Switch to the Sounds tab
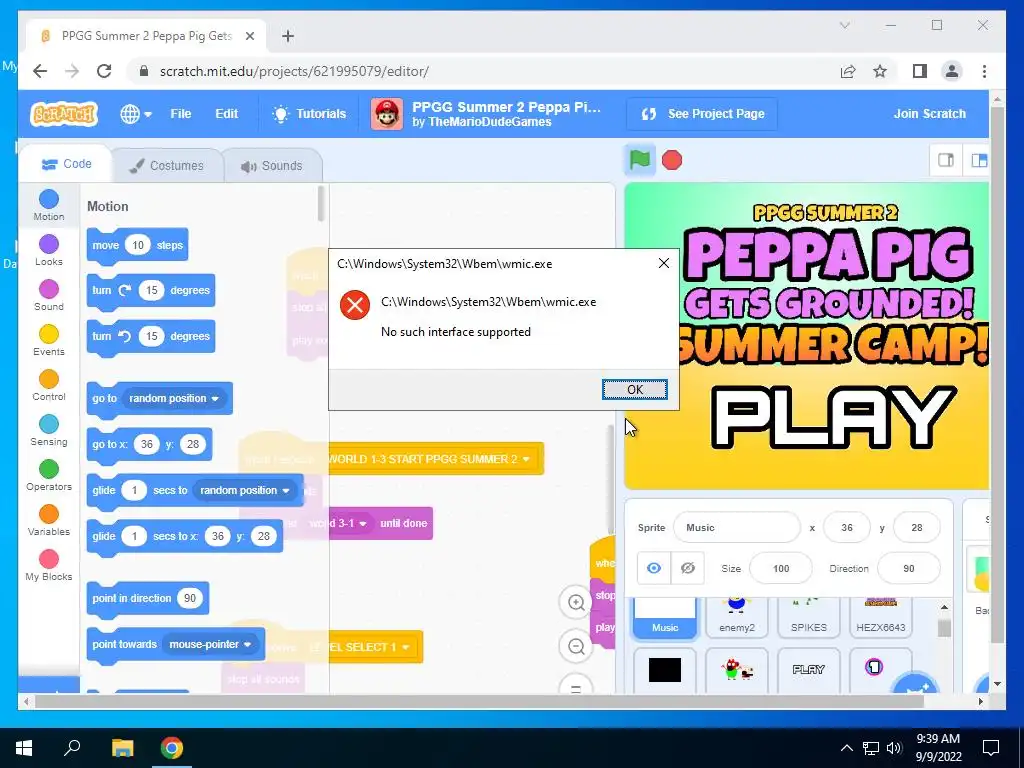This screenshot has width=1024, height=768. coord(272,166)
